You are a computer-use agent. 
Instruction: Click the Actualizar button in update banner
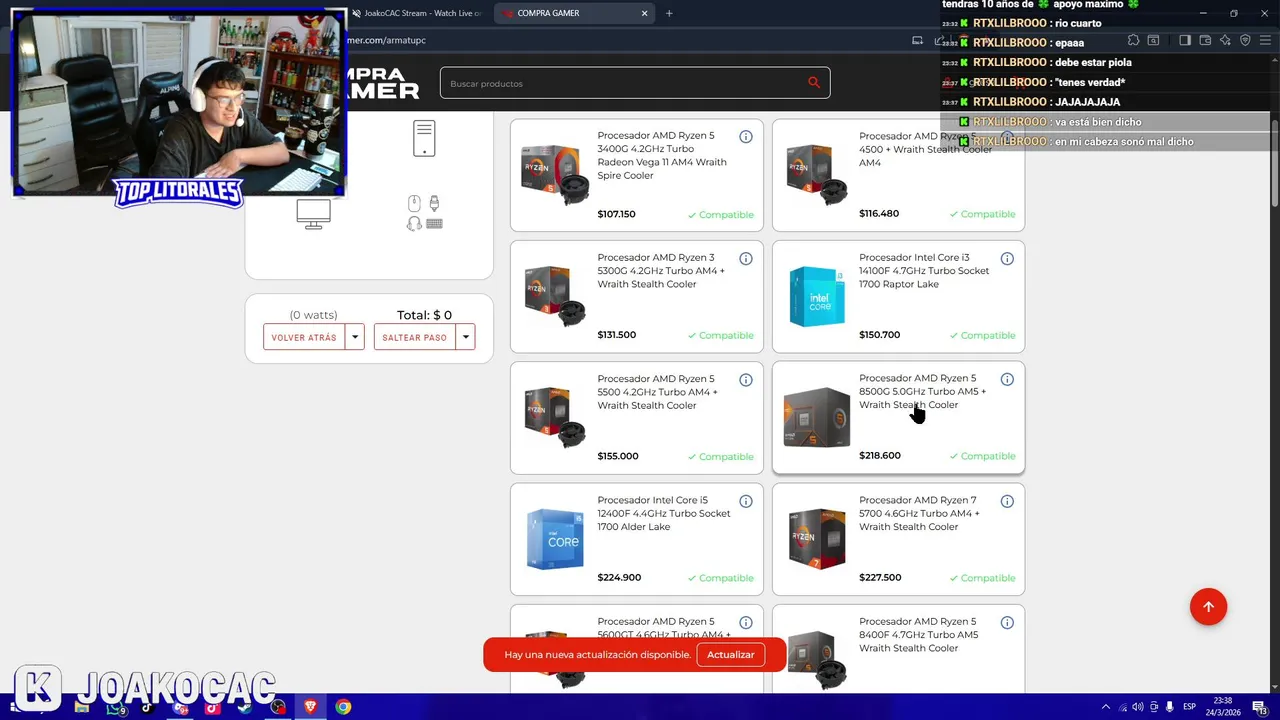pyautogui.click(x=731, y=655)
